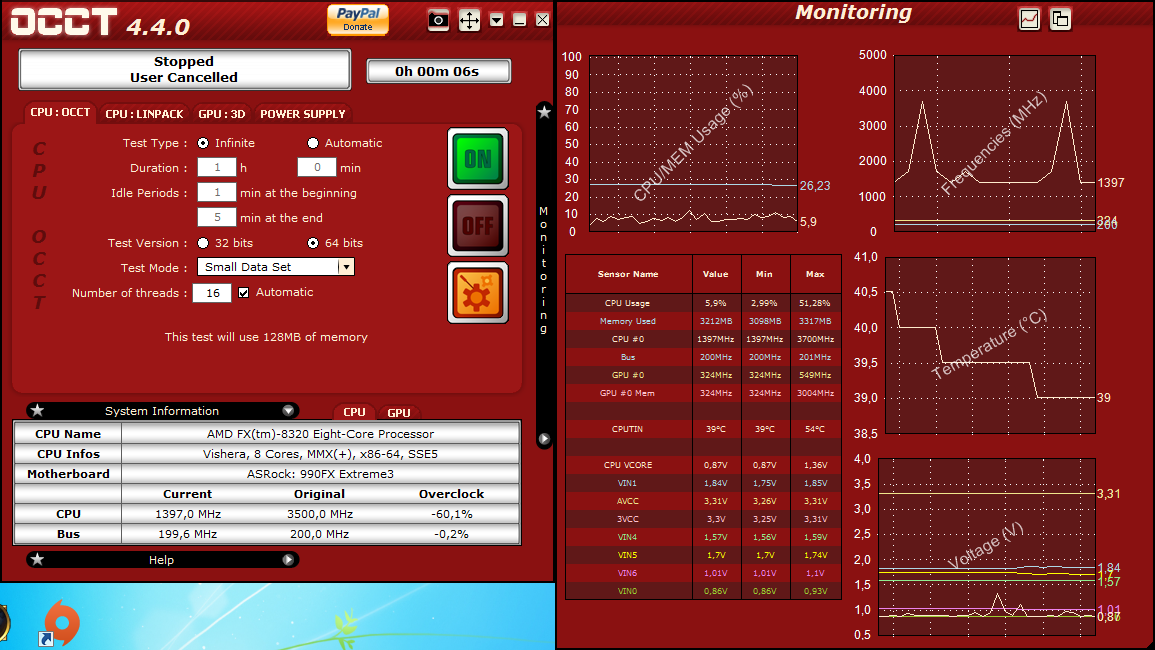Click the star above the Monitoring side strip
This screenshot has width=1155, height=650.
coord(544,112)
